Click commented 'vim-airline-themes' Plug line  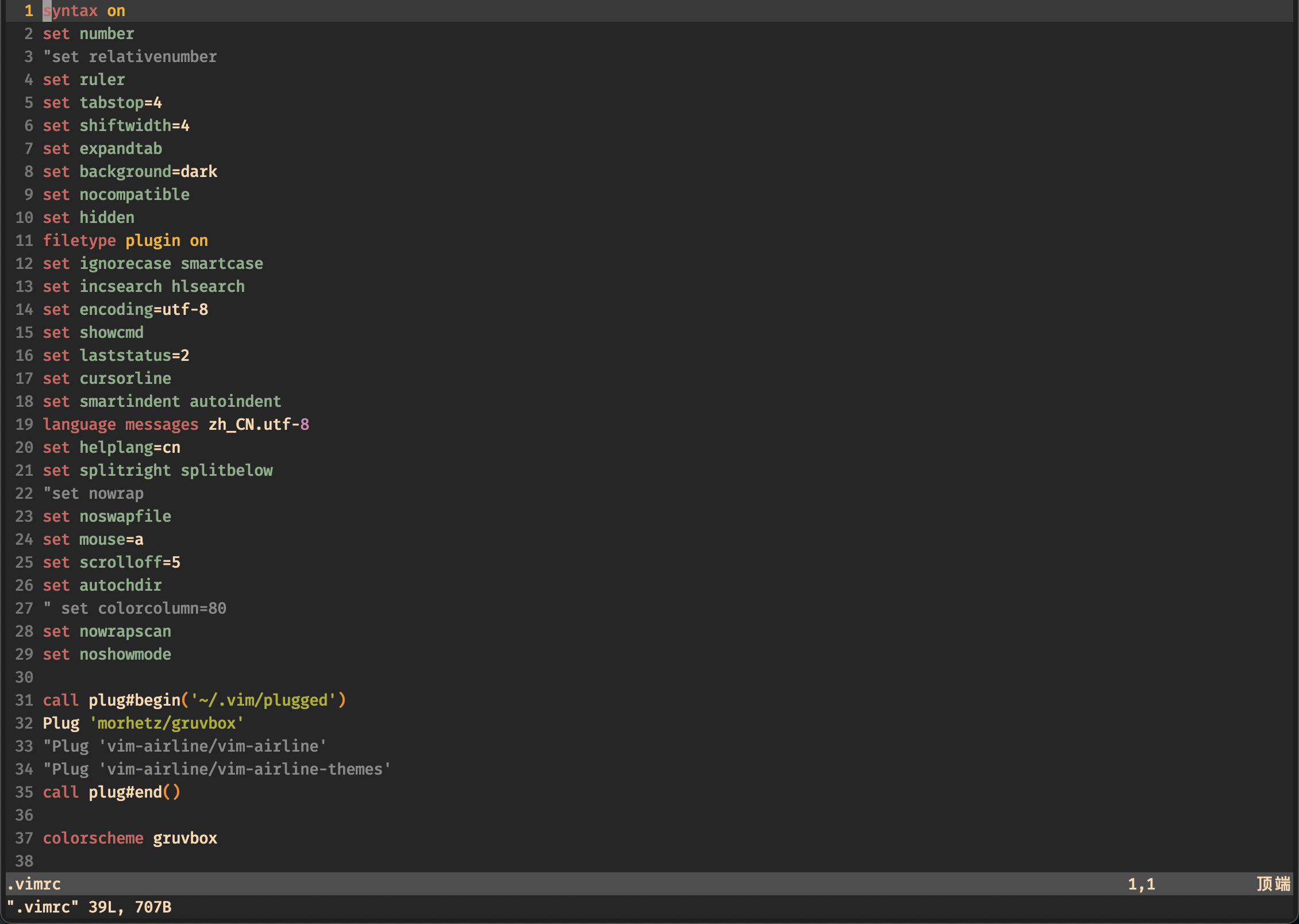[x=217, y=769]
